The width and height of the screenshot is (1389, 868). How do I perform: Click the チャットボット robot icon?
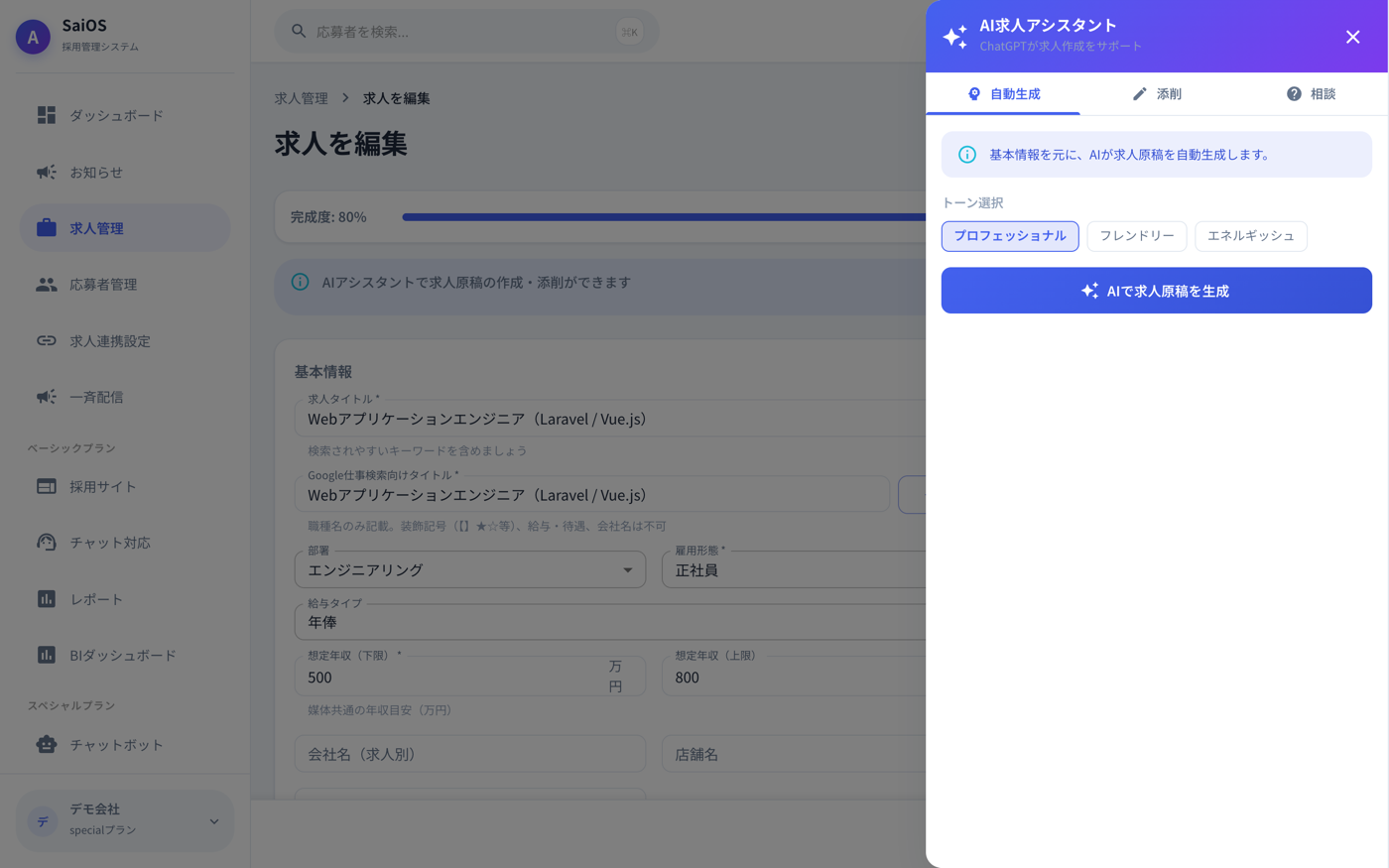[x=47, y=744]
